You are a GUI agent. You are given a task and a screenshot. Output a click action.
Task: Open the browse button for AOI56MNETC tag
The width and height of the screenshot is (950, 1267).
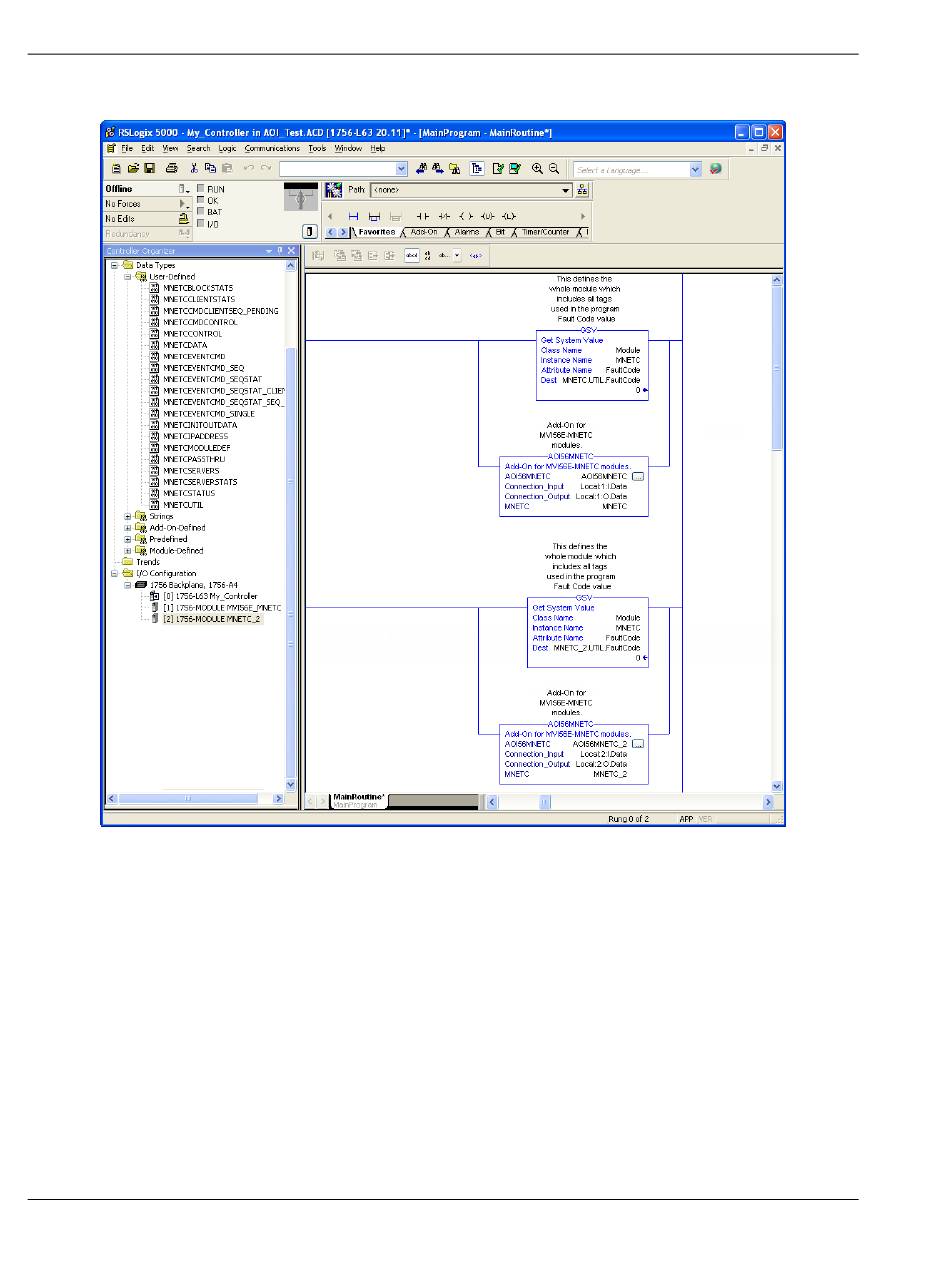[638, 477]
